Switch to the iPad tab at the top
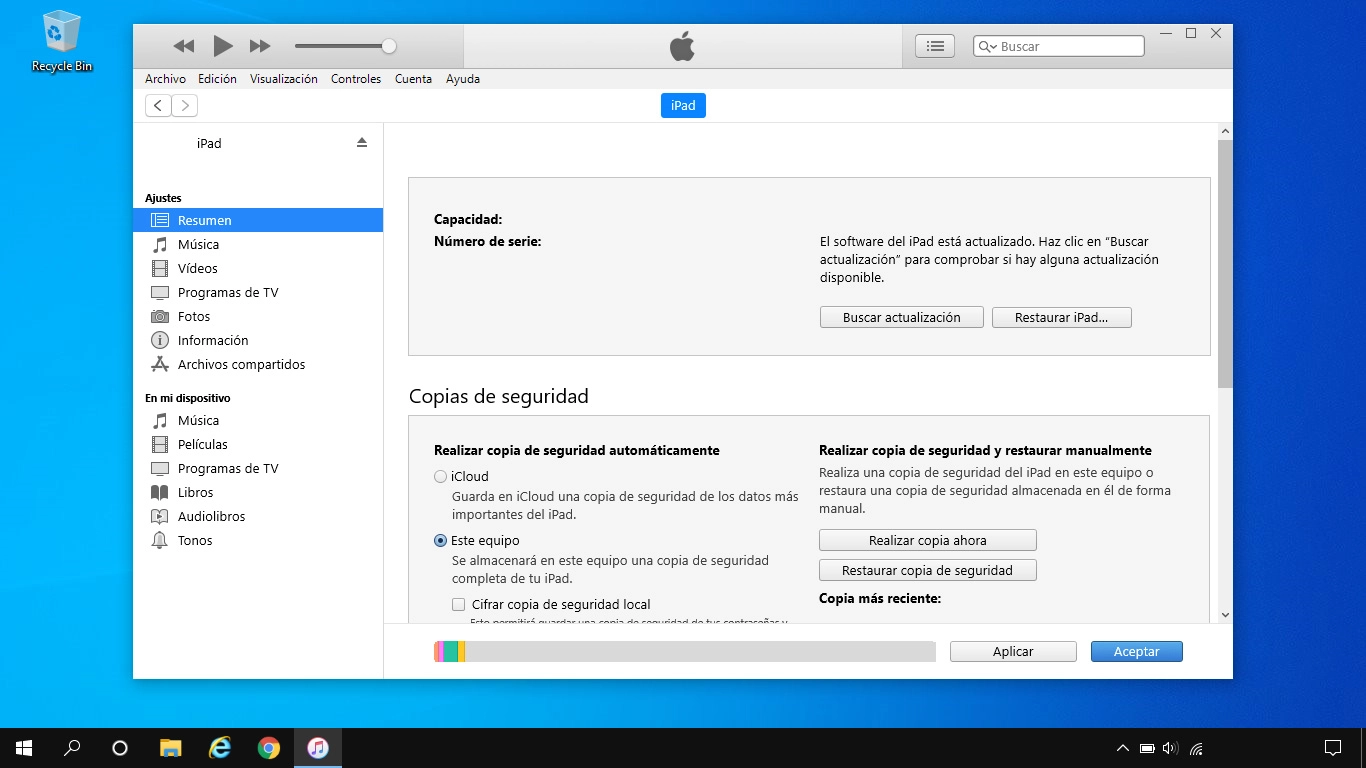Image resolution: width=1366 pixels, height=768 pixels. [x=683, y=105]
